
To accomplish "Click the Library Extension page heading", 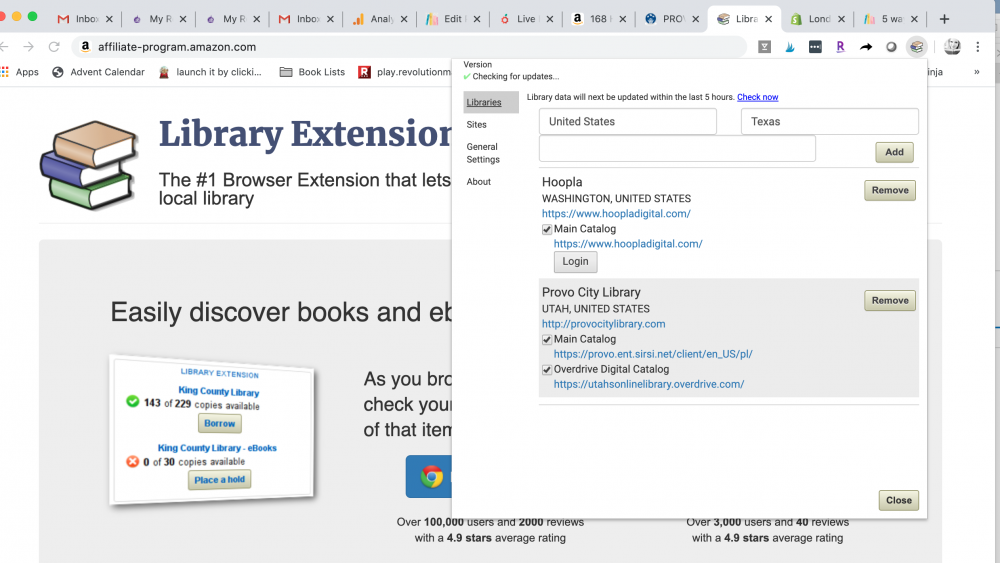I will 305,135.
